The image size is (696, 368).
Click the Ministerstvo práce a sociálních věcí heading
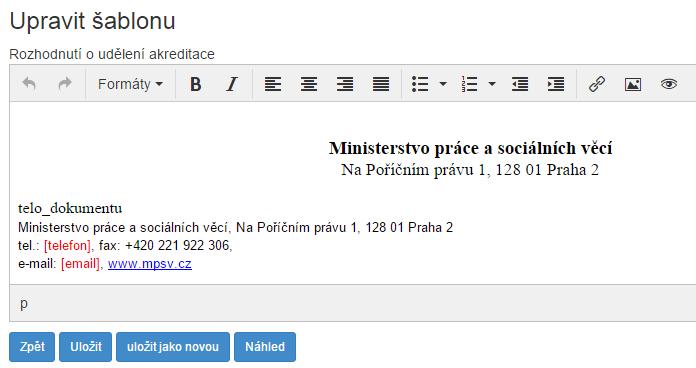[x=471, y=148]
